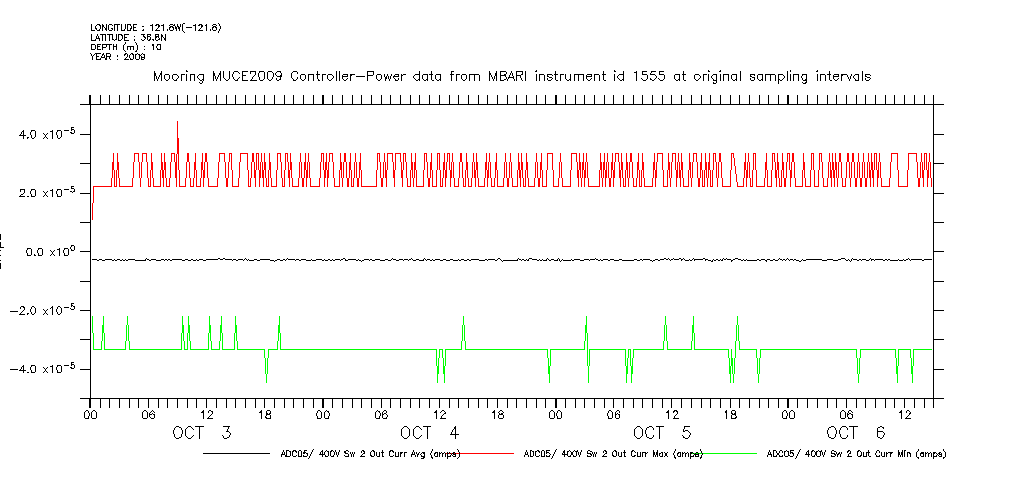The image size is (1009, 504).
Task: Click the -4.0 x10⁻⁵ y-axis label
Action: click(48, 369)
